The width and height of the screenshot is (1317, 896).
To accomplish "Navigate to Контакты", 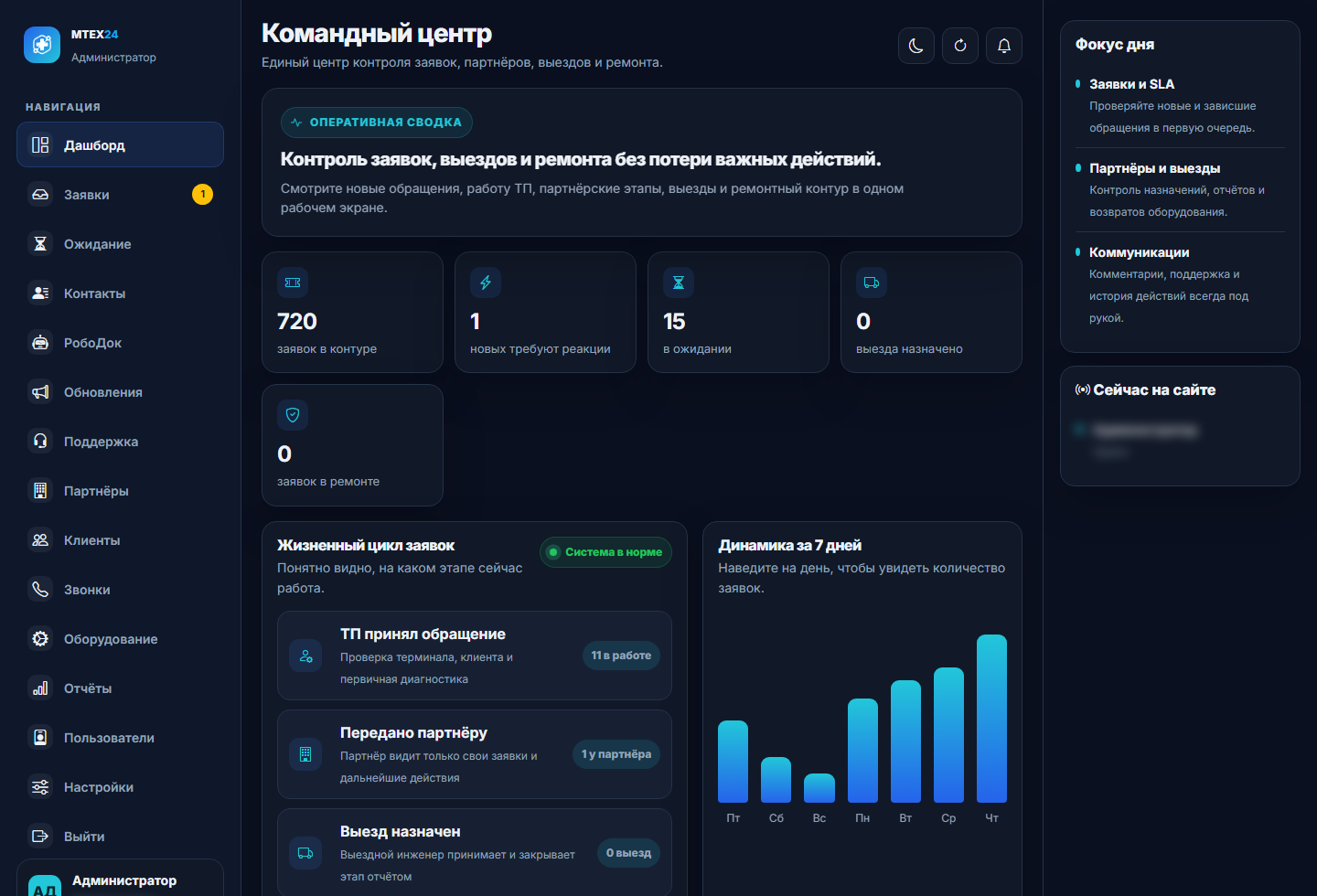I will pyautogui.click(x=120, y=293).
